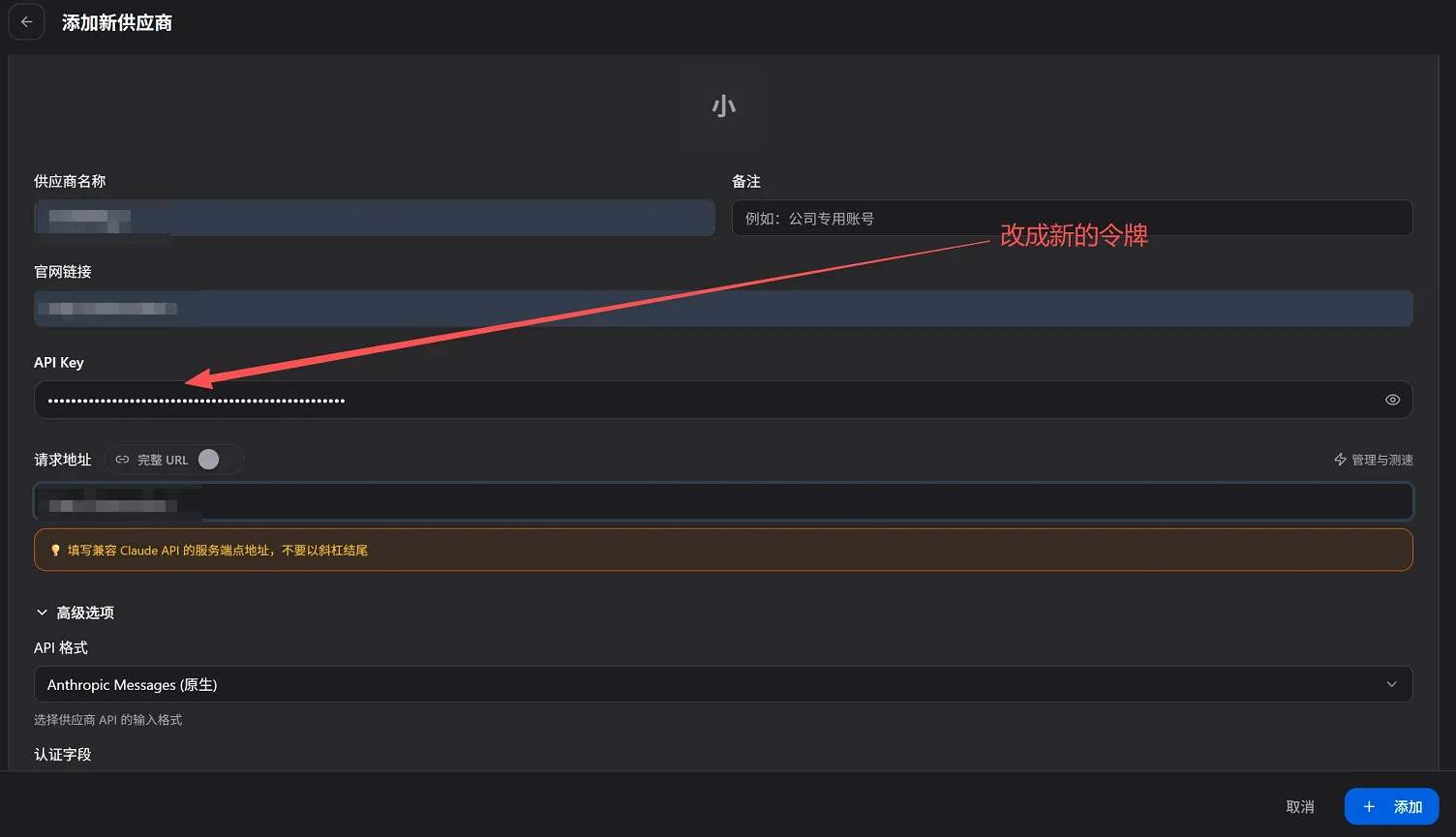Click the 添加 button
1456x837 pixels.
[x=1391, y=807]
